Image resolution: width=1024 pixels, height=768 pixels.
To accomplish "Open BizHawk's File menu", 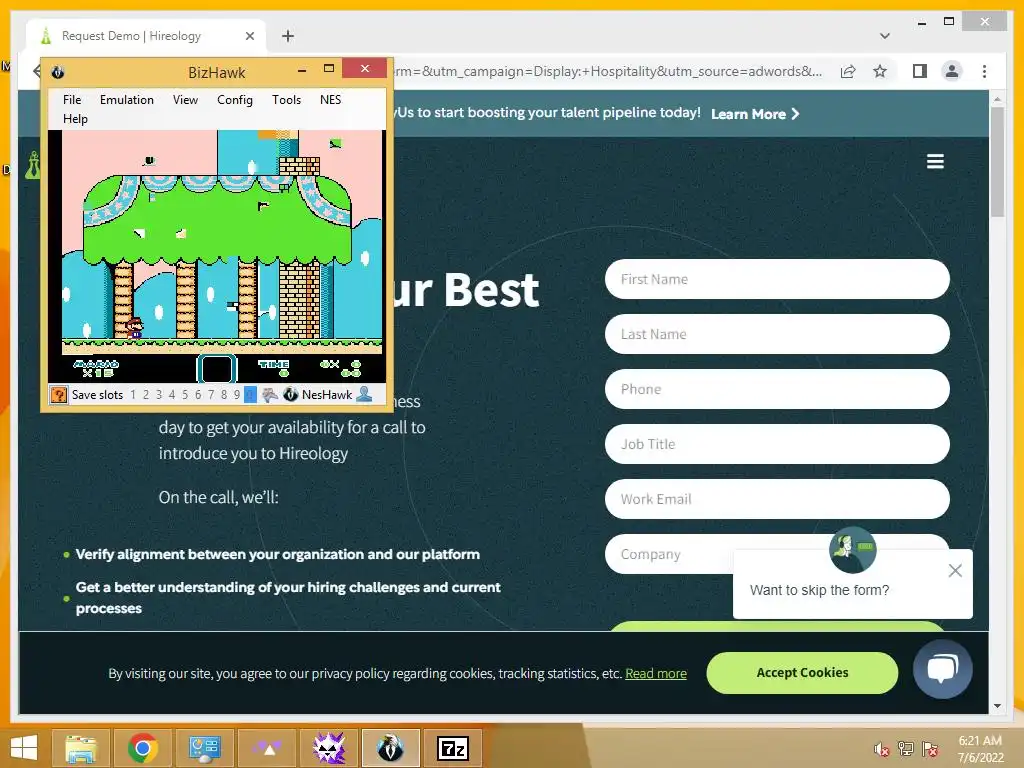I will click(72, 100).
